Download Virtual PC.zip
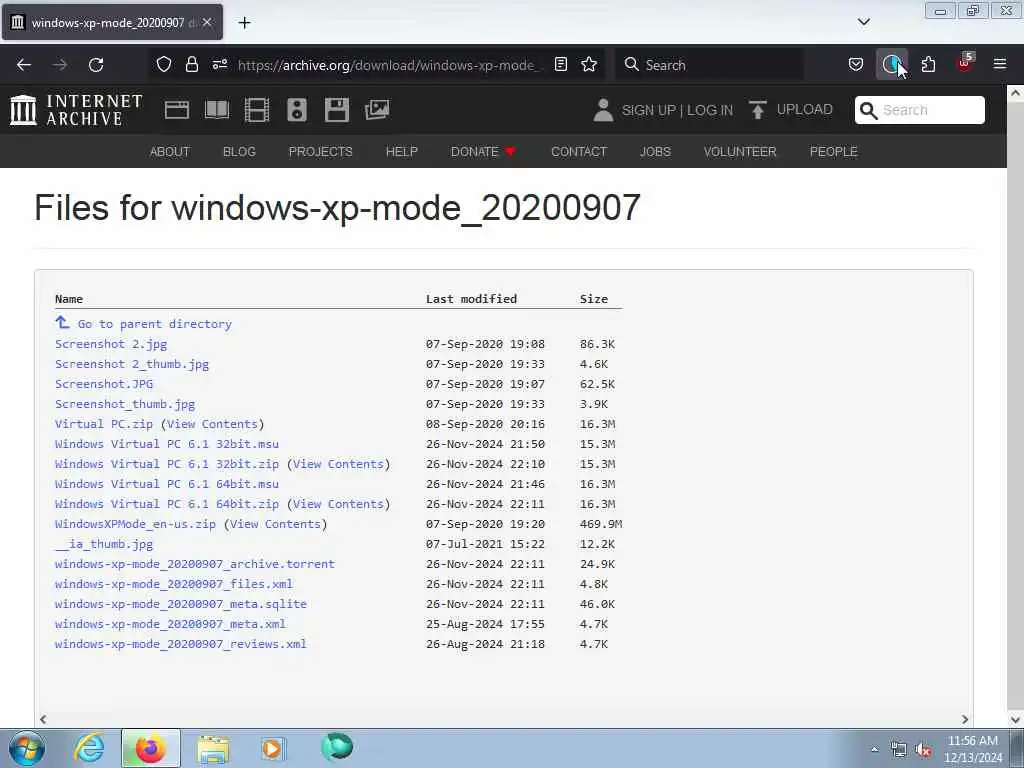Viewport: 1024px width, 768px height. click(104, 424)
